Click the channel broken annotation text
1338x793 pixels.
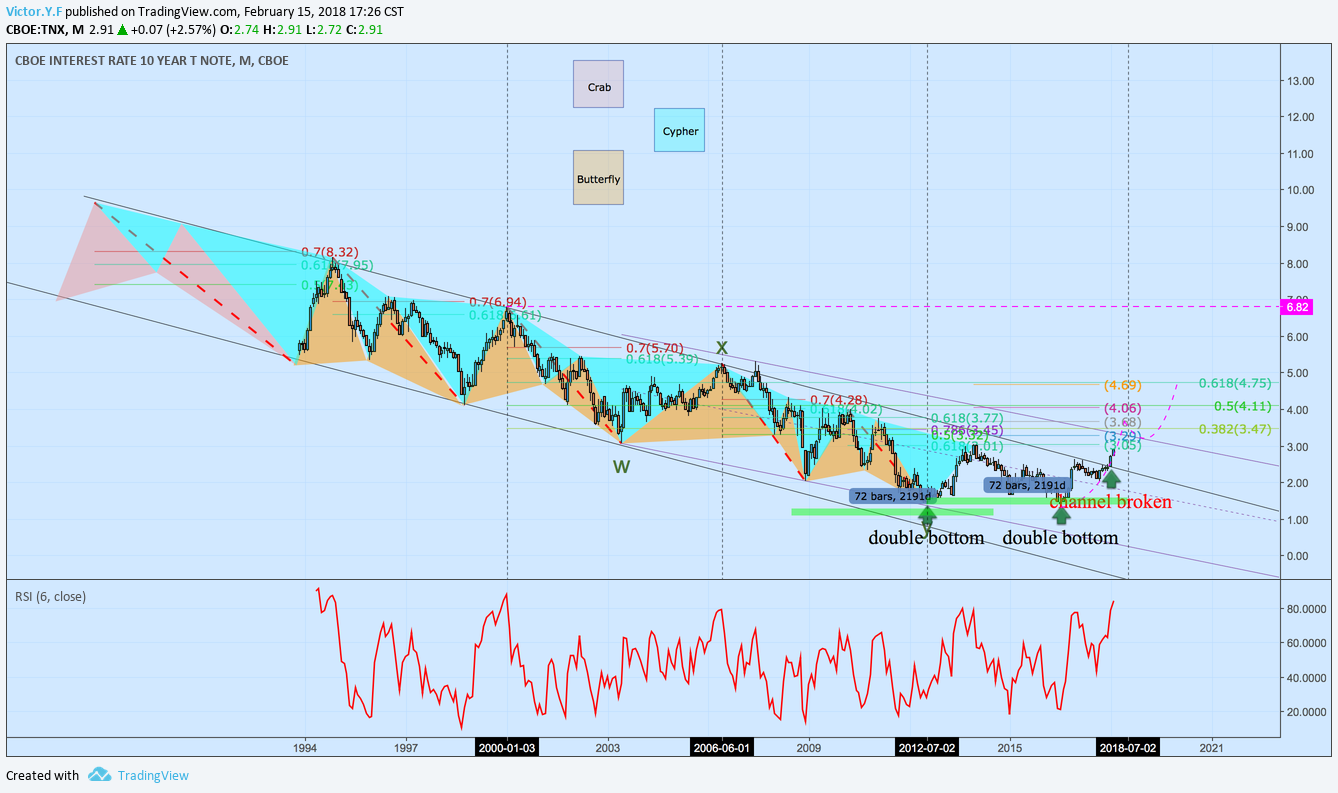[x=1110, y=502]
